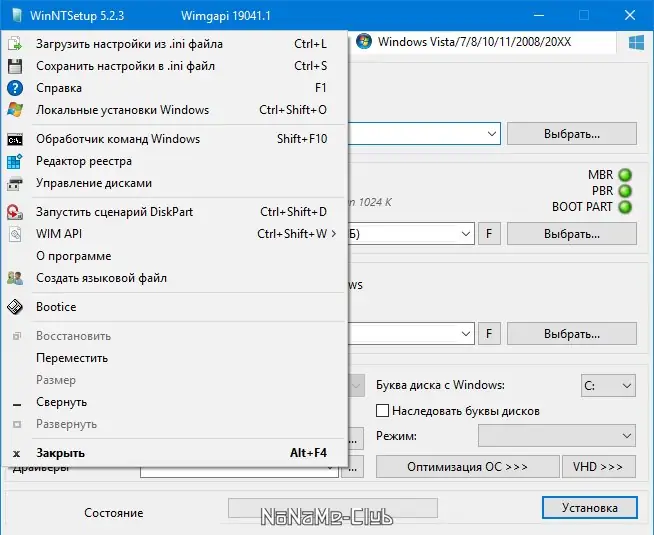This screenshot has height=535, width=654.
Task: Expand the WIM API submenu arrow
Action: (334, 234)
